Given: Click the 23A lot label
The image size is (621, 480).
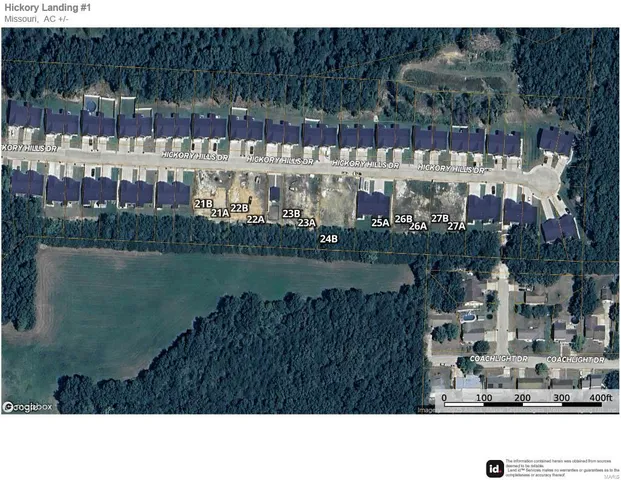Looking at the screenshot, I should [307, 223].
